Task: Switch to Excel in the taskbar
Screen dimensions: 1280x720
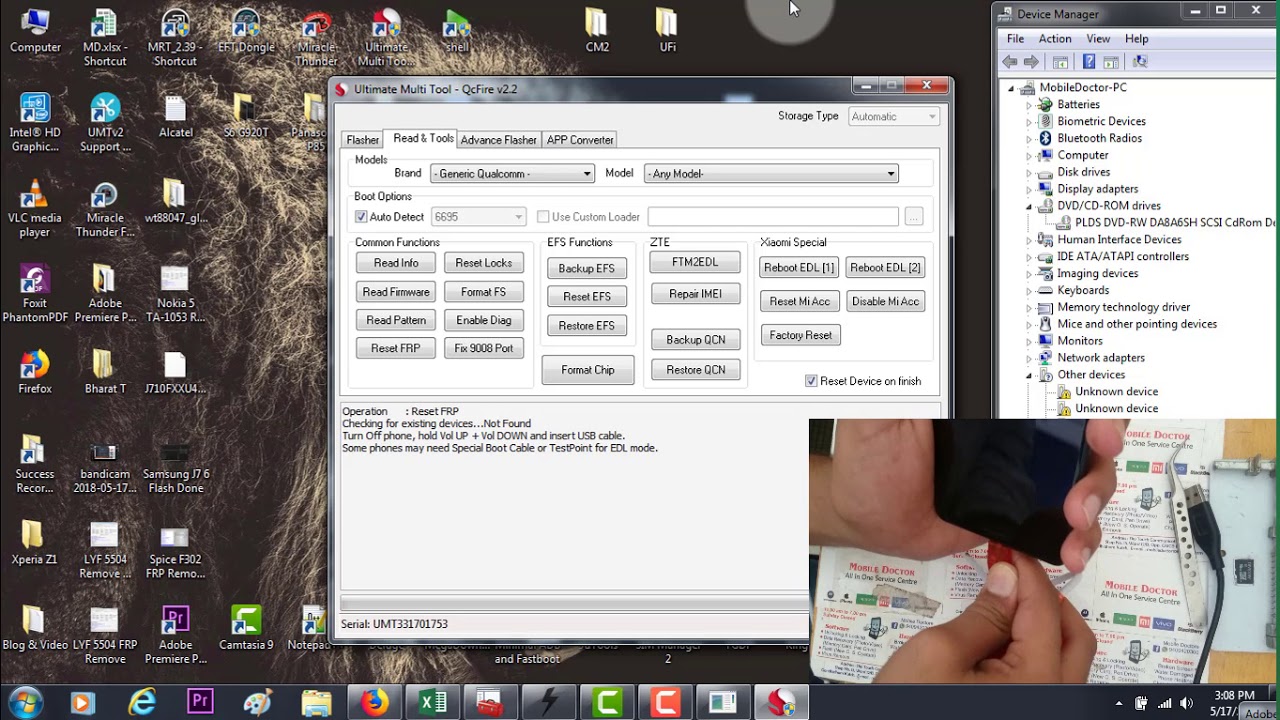Action: [x=433, y=703]
